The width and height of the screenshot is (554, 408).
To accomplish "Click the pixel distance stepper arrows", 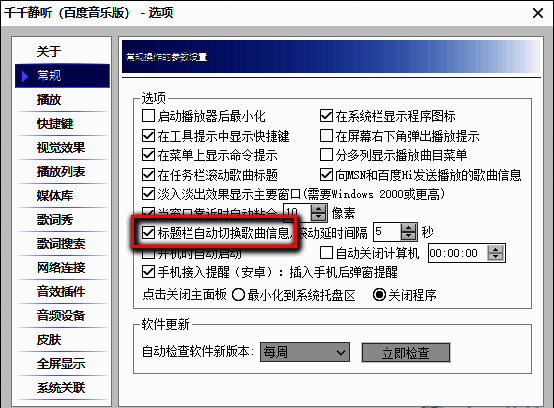I will pos(319,213).
